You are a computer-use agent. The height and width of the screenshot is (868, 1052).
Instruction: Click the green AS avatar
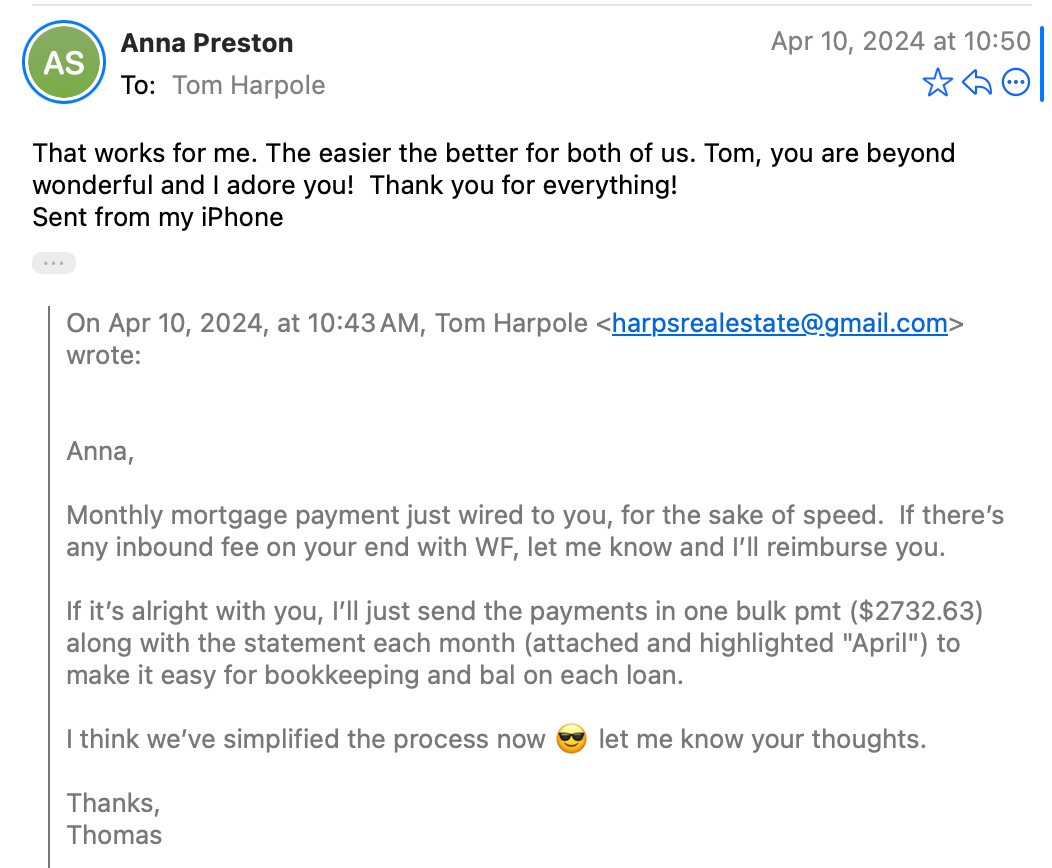coord(64,64)
